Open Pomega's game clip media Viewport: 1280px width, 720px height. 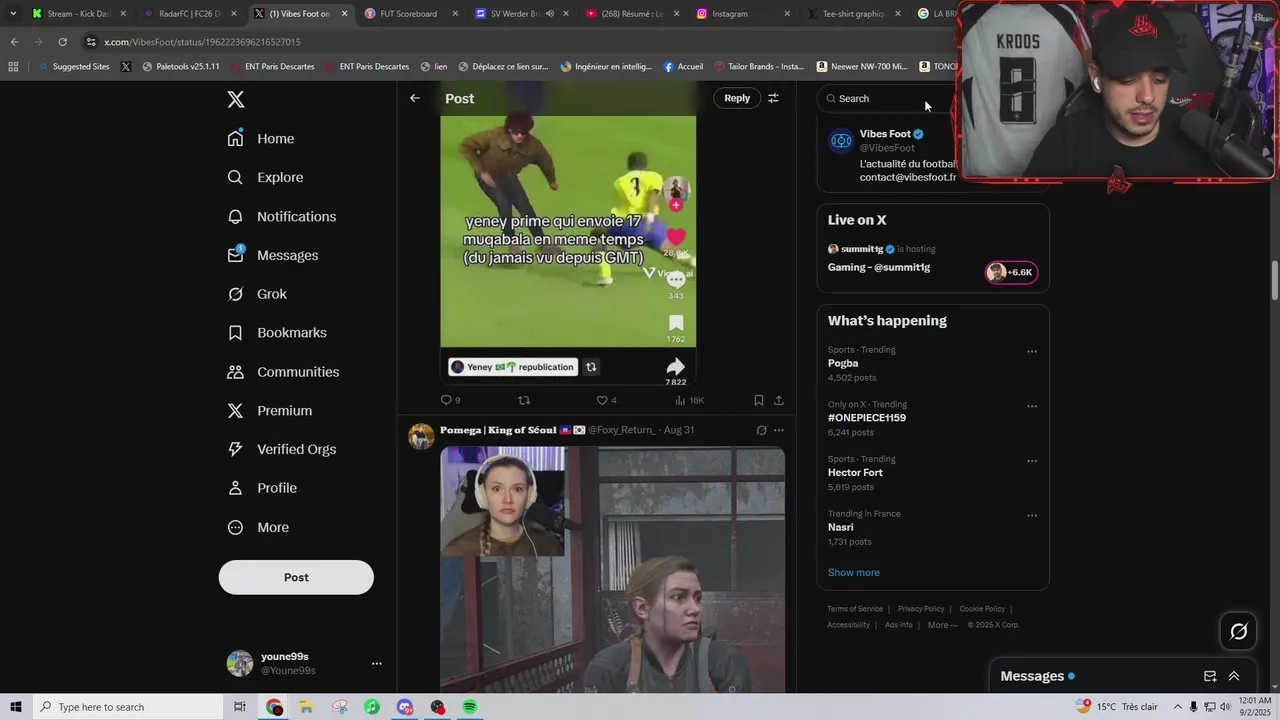(612, 570)
